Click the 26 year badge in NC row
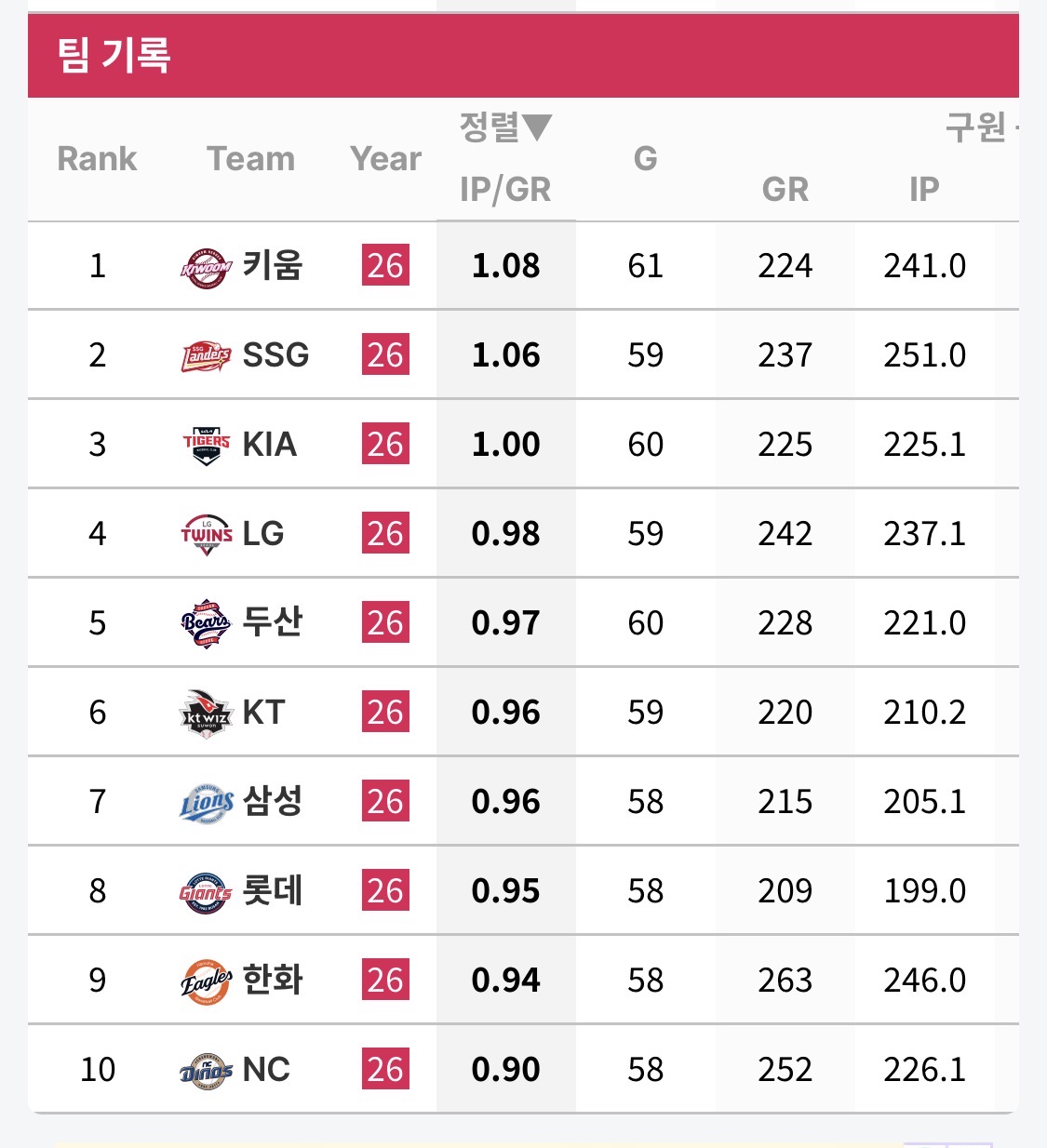The image size is (1047, 1148). 385,1069
